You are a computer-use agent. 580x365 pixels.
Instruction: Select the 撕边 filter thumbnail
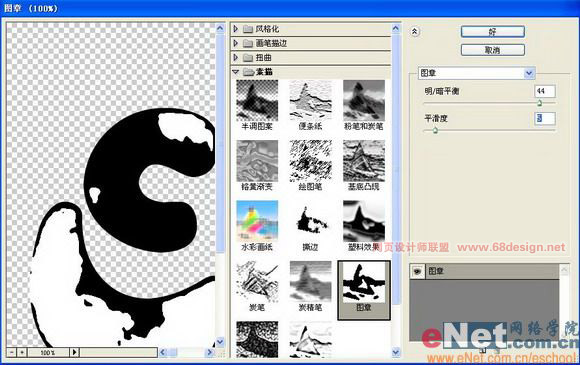[x=310, y=221]
